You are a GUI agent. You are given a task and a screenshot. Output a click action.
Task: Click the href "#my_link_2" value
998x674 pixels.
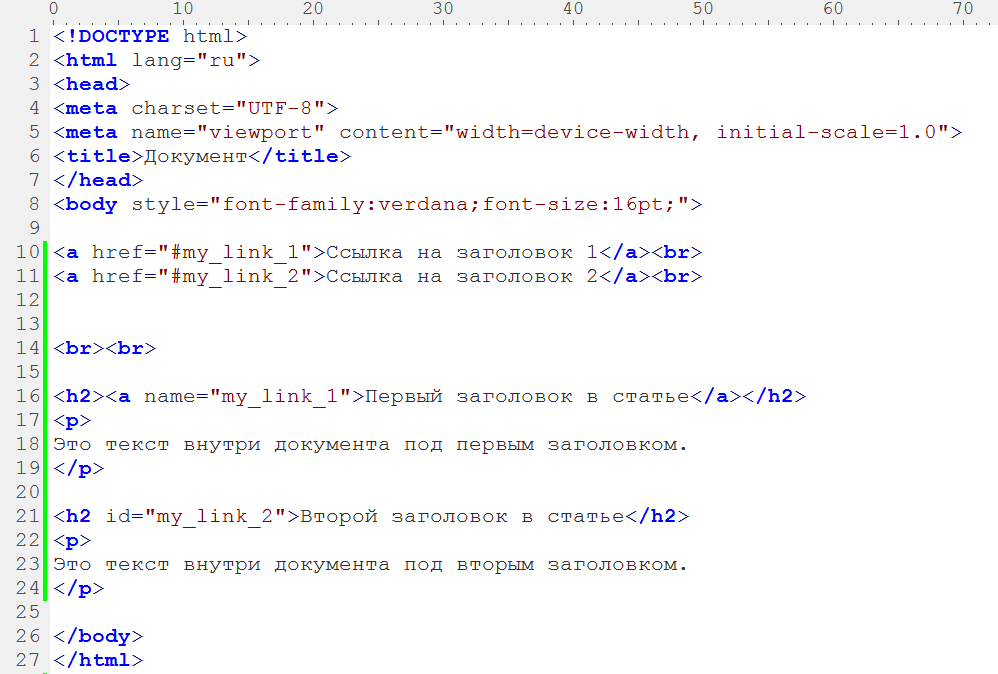234,277
